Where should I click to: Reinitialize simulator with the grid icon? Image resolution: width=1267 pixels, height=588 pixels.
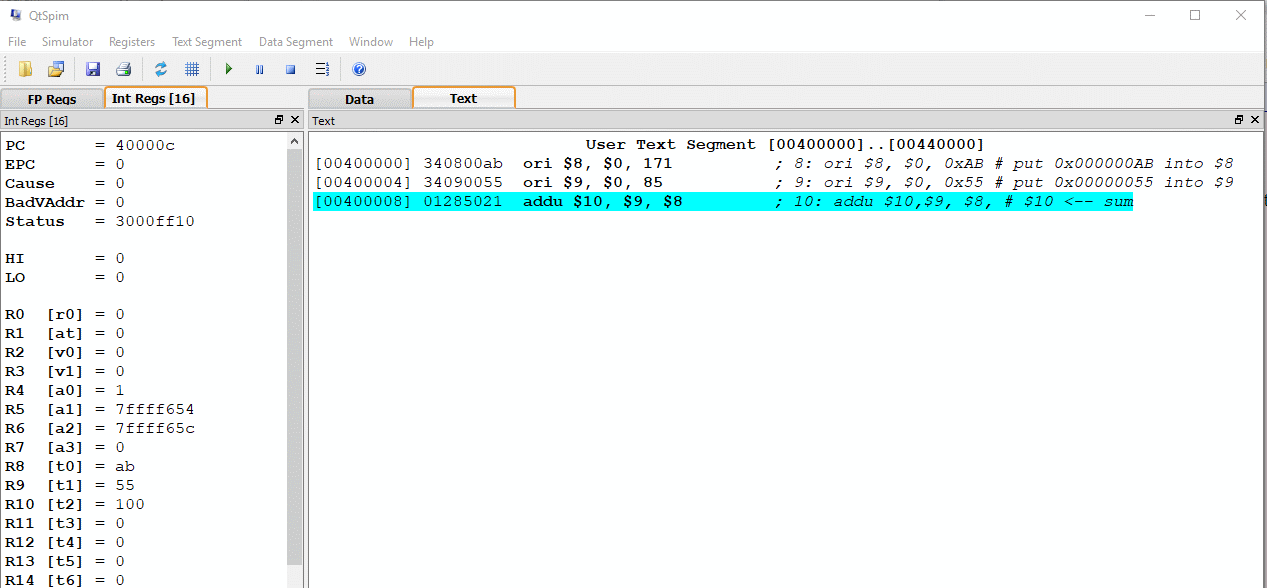192,69
